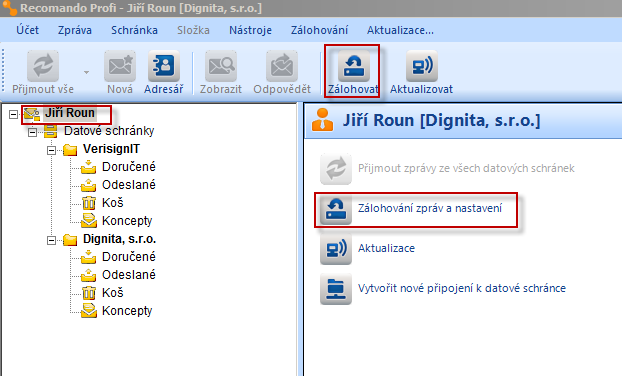Open the Schránka menu
This screenshot has height=376, width=622.
point(134,30)
